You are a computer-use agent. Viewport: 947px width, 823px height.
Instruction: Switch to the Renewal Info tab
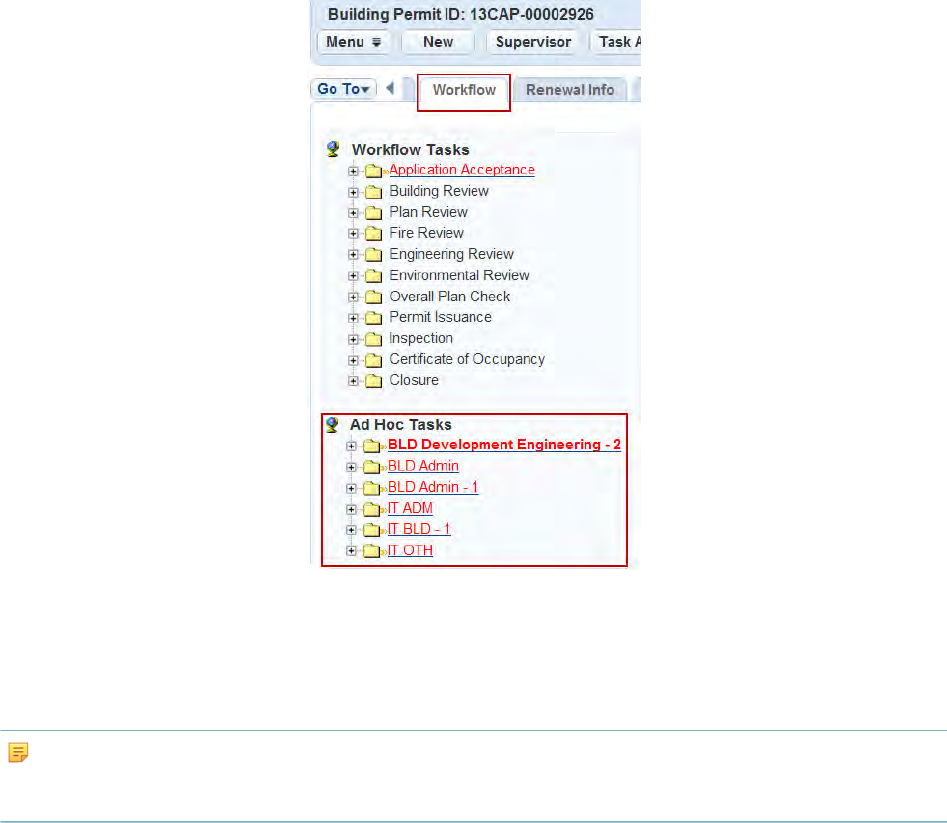tap(570, 90)
